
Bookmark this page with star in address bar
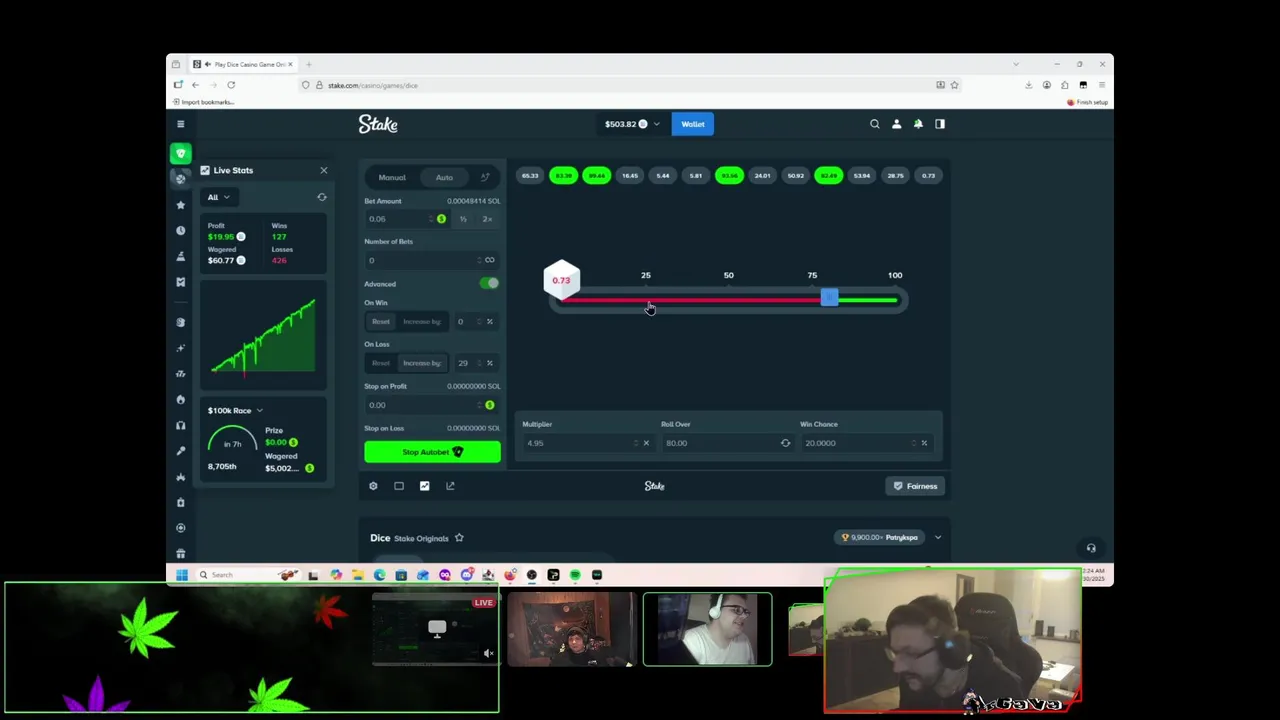954,85
